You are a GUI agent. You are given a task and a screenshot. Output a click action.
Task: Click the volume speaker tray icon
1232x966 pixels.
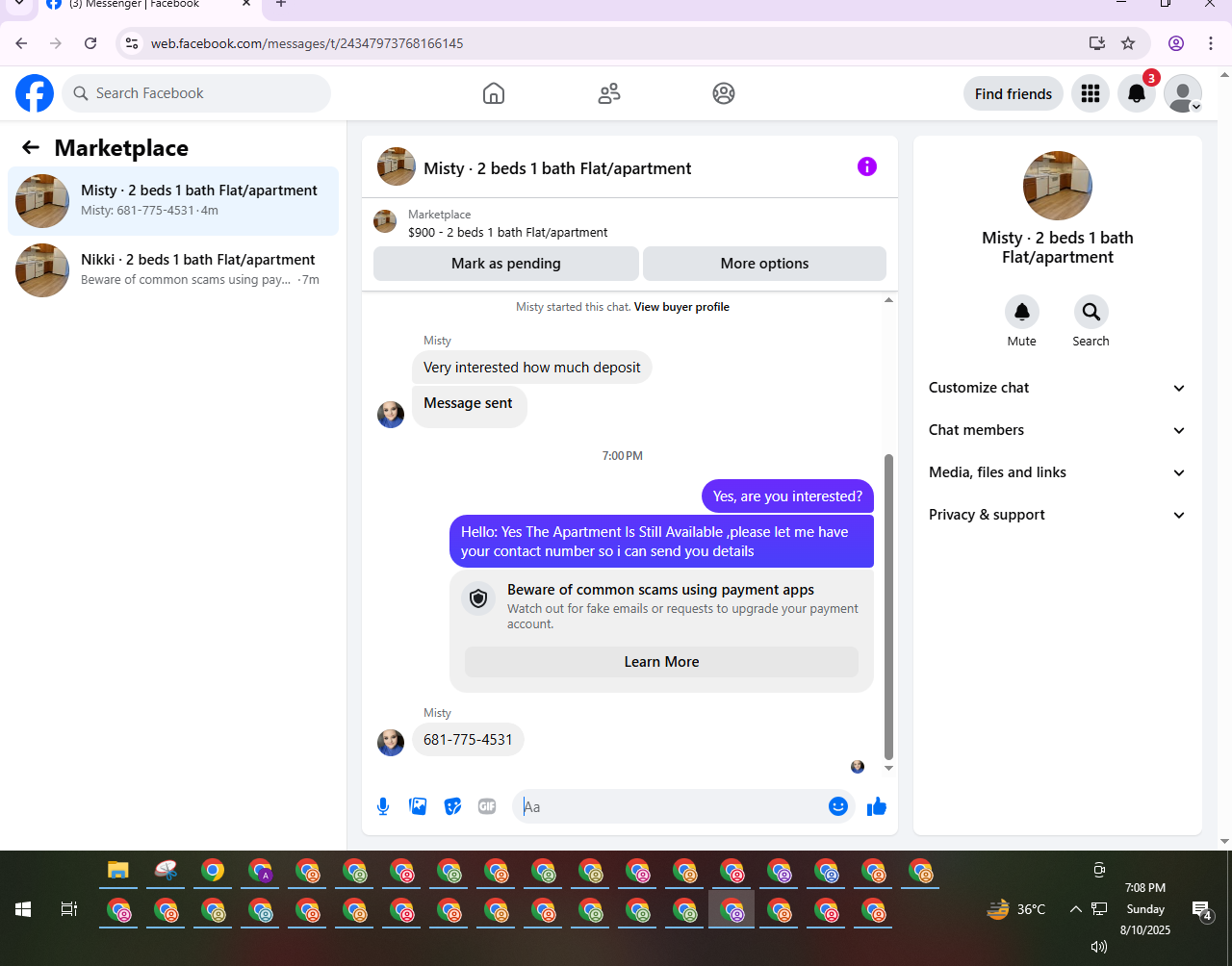coord(1098,946)
